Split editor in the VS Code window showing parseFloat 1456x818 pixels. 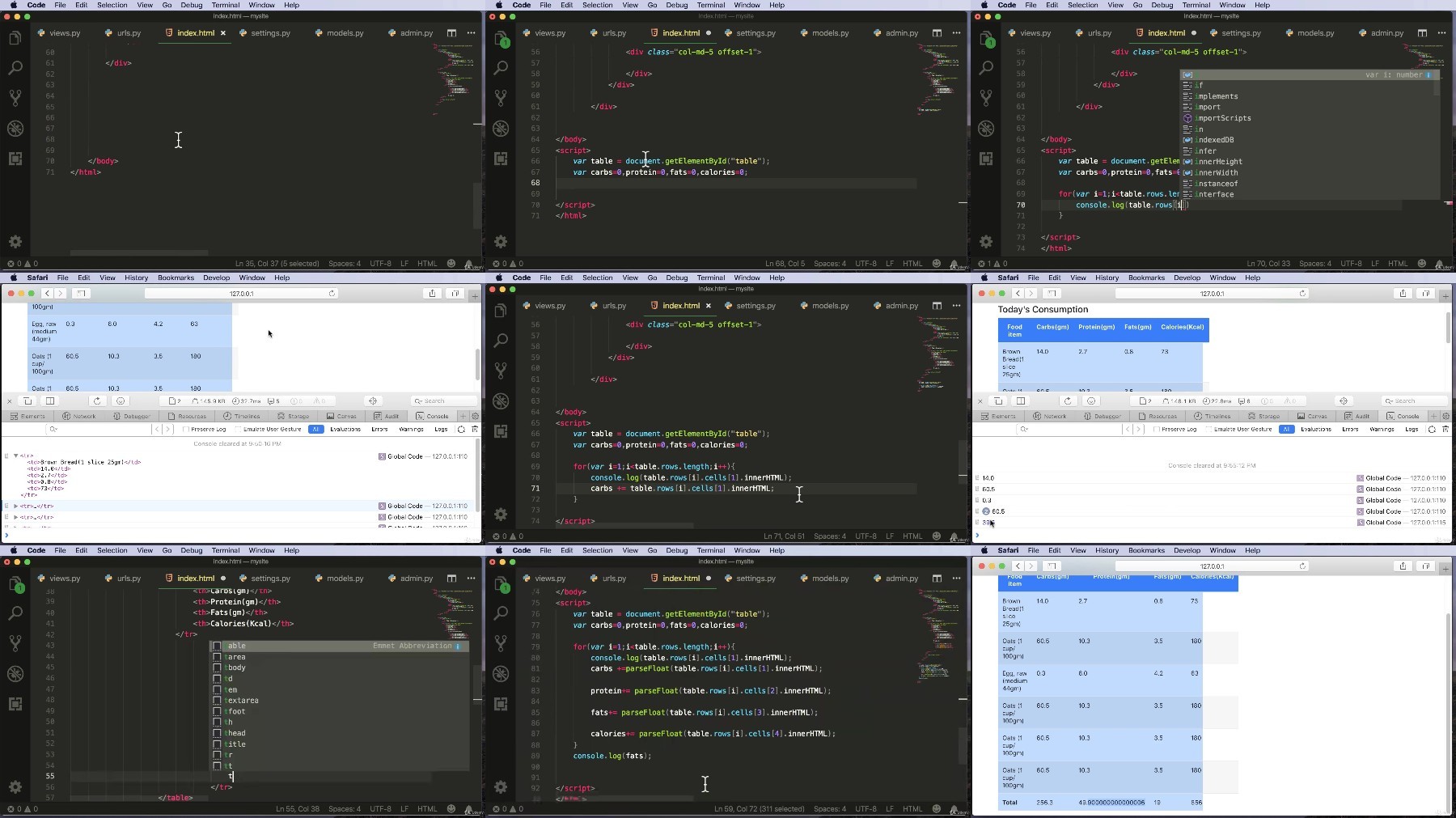[x=937, y=579]
